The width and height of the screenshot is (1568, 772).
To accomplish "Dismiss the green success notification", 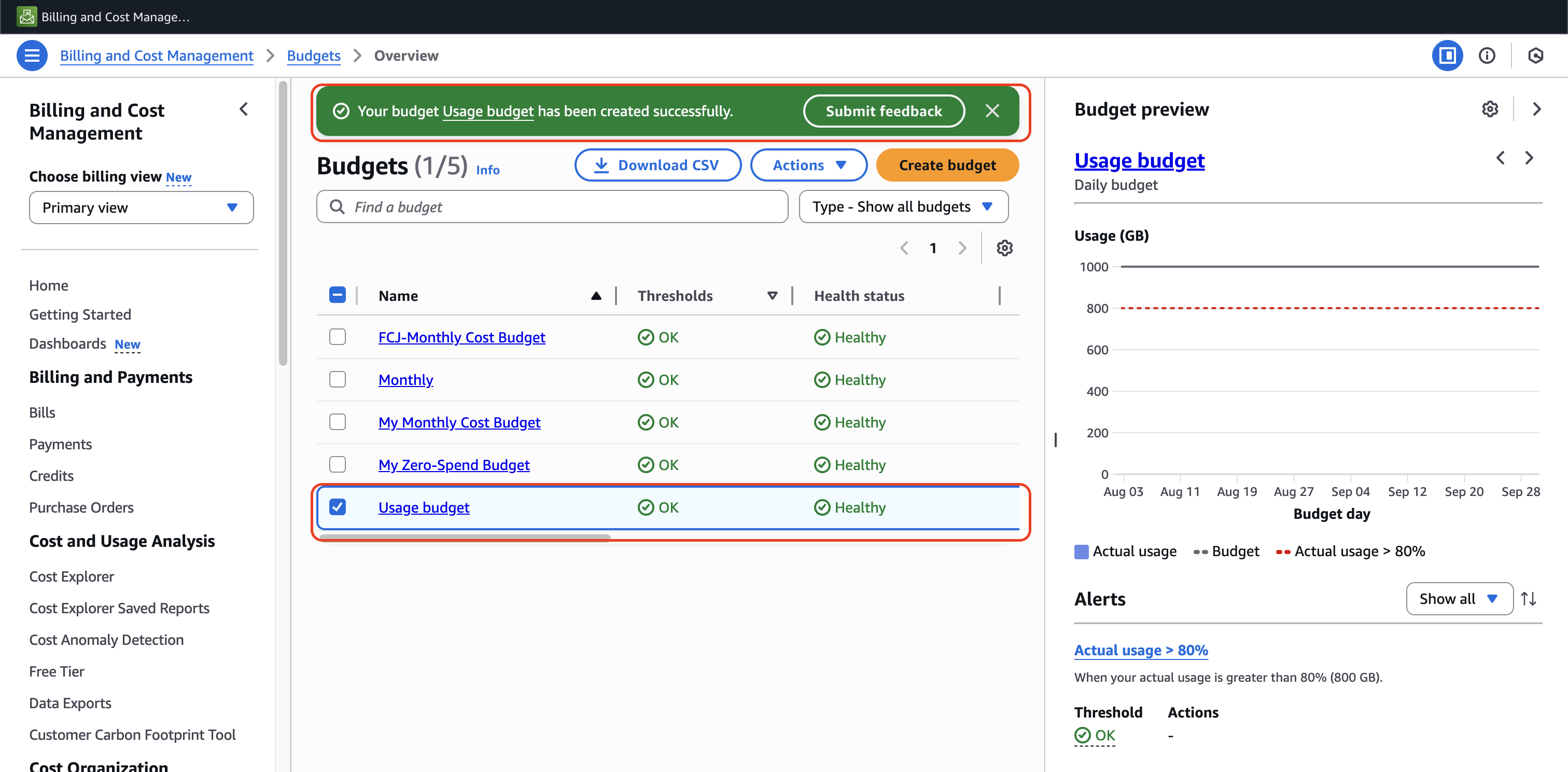I will pyautogui.click(x=991, y=111).
